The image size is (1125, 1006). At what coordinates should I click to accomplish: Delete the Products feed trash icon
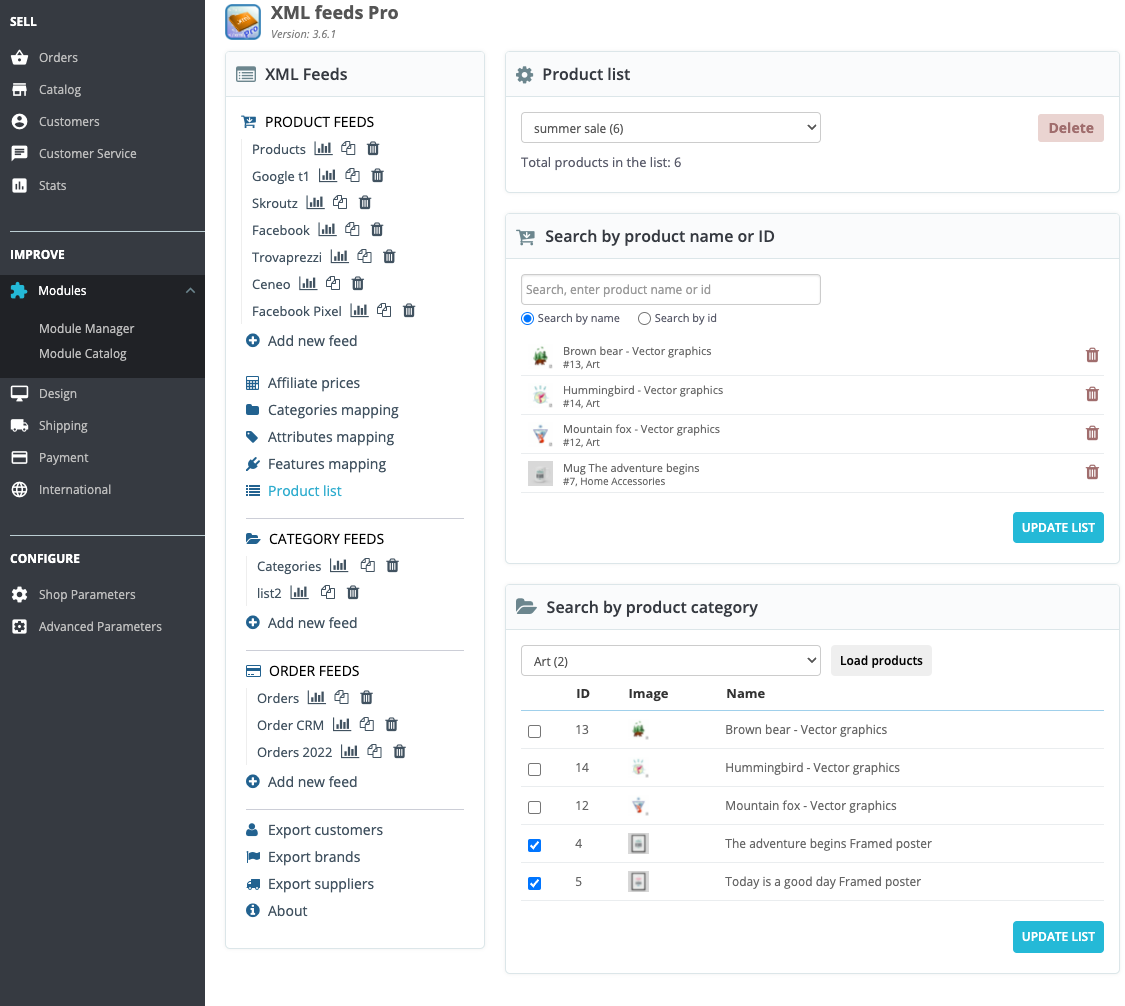pos(373,149)
